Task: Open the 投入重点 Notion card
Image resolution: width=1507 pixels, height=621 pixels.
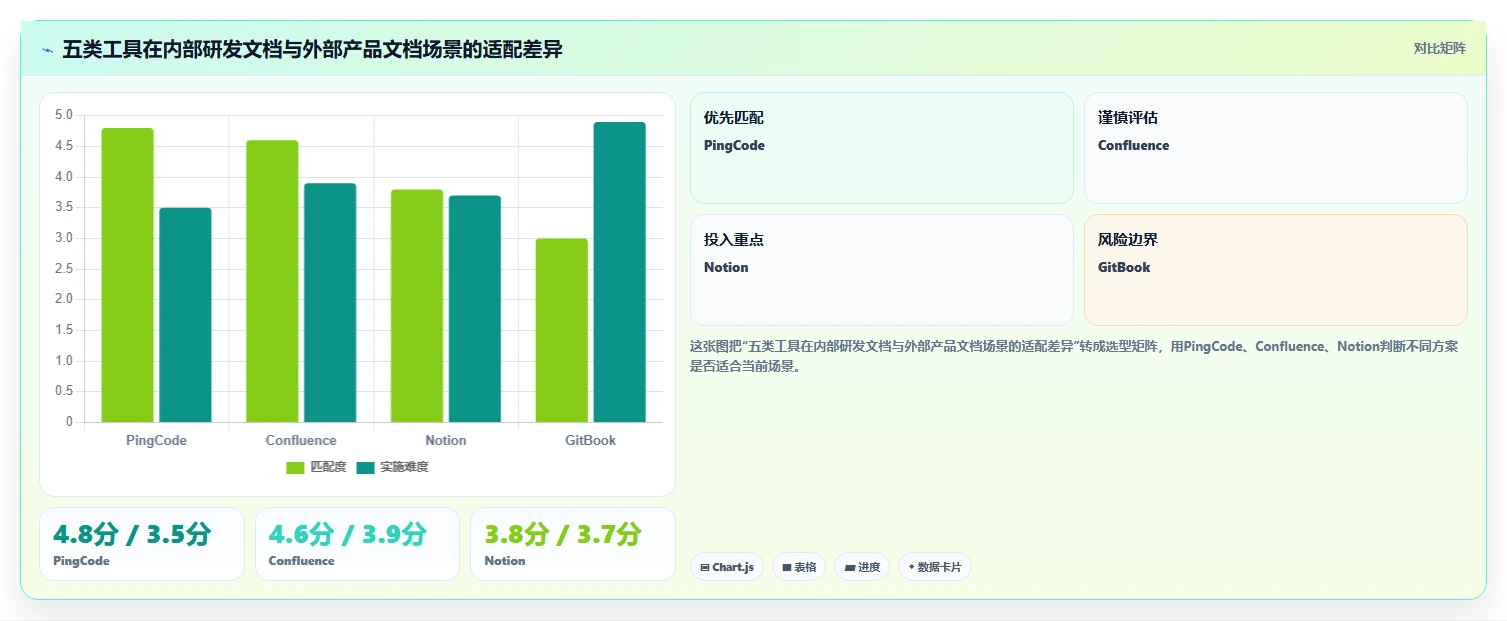Action: (881, 270)
